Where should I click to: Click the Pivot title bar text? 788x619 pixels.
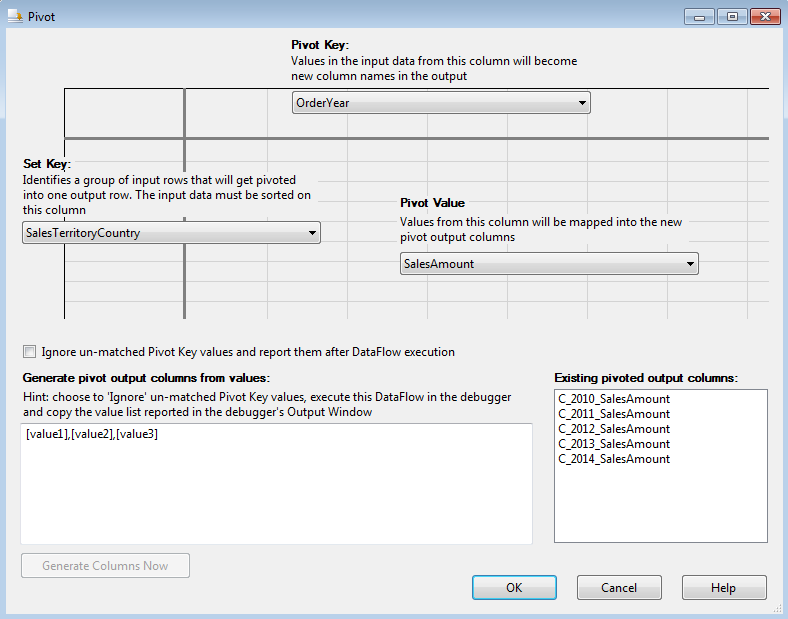tap(42, 17)
